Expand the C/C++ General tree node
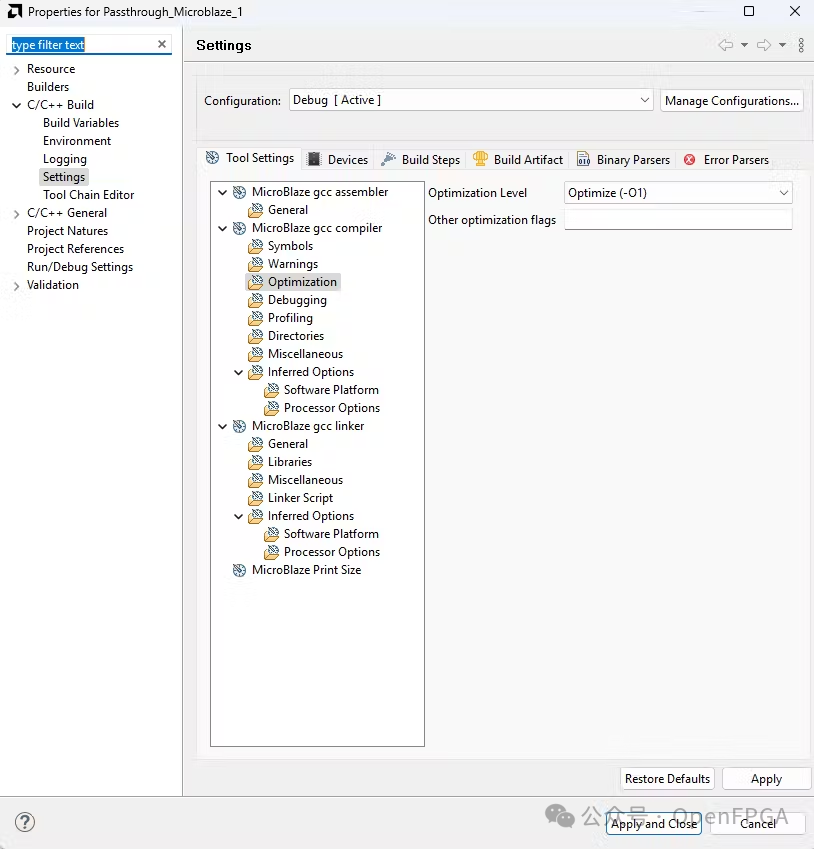The height and width of the screenshot is (849, 814). click(16, 214)
